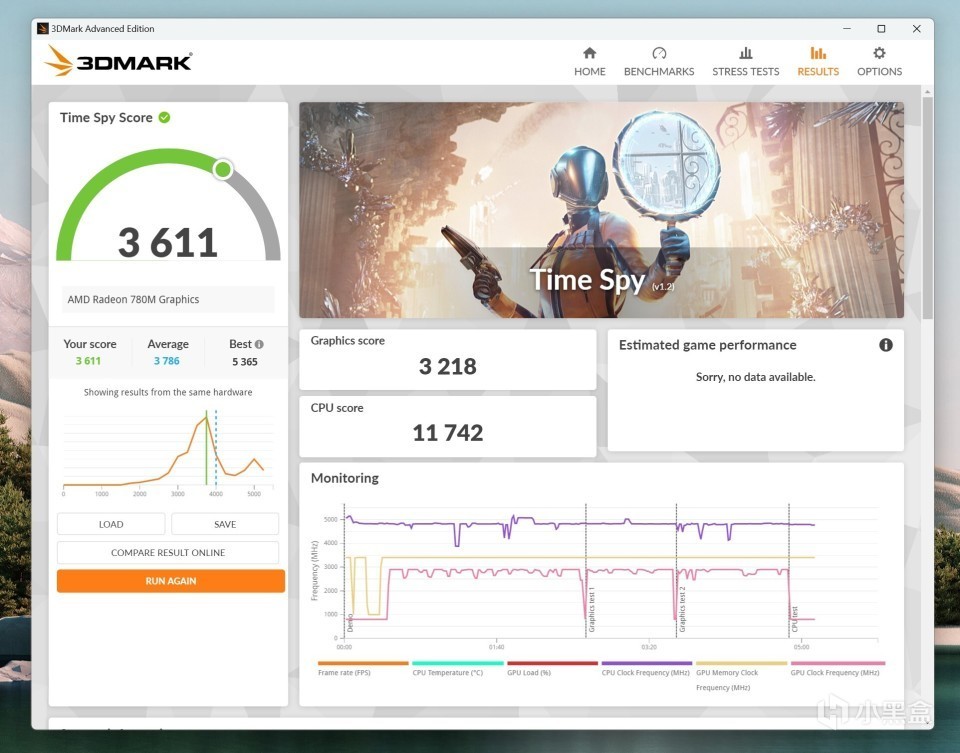Open Estimated game performance info icon
Screen dimensions: 960x753
click(x=885, y=345)
